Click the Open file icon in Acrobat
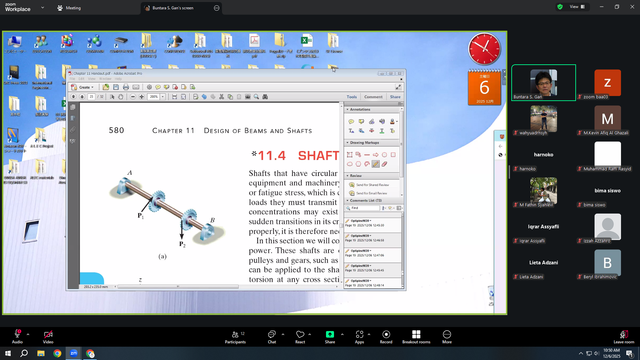The height and width of the screenshot is (360, 640). tap(106, 87)
